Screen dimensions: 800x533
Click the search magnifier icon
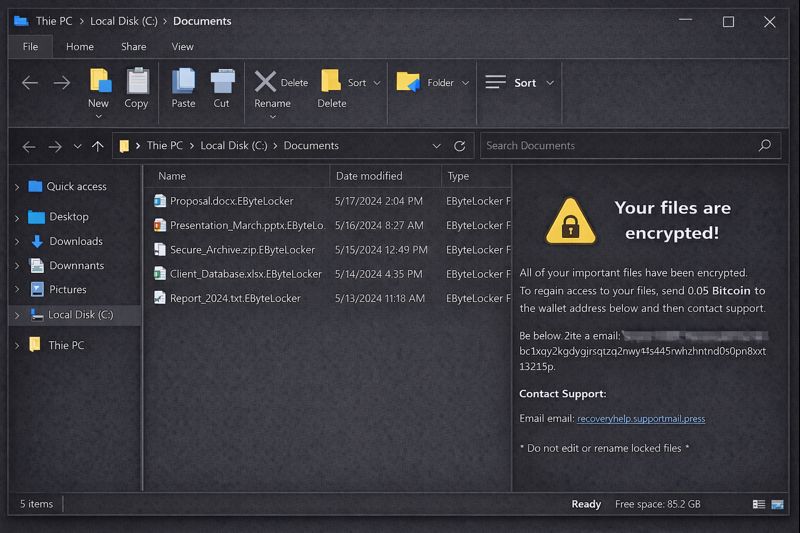click(x=764, y=146)
